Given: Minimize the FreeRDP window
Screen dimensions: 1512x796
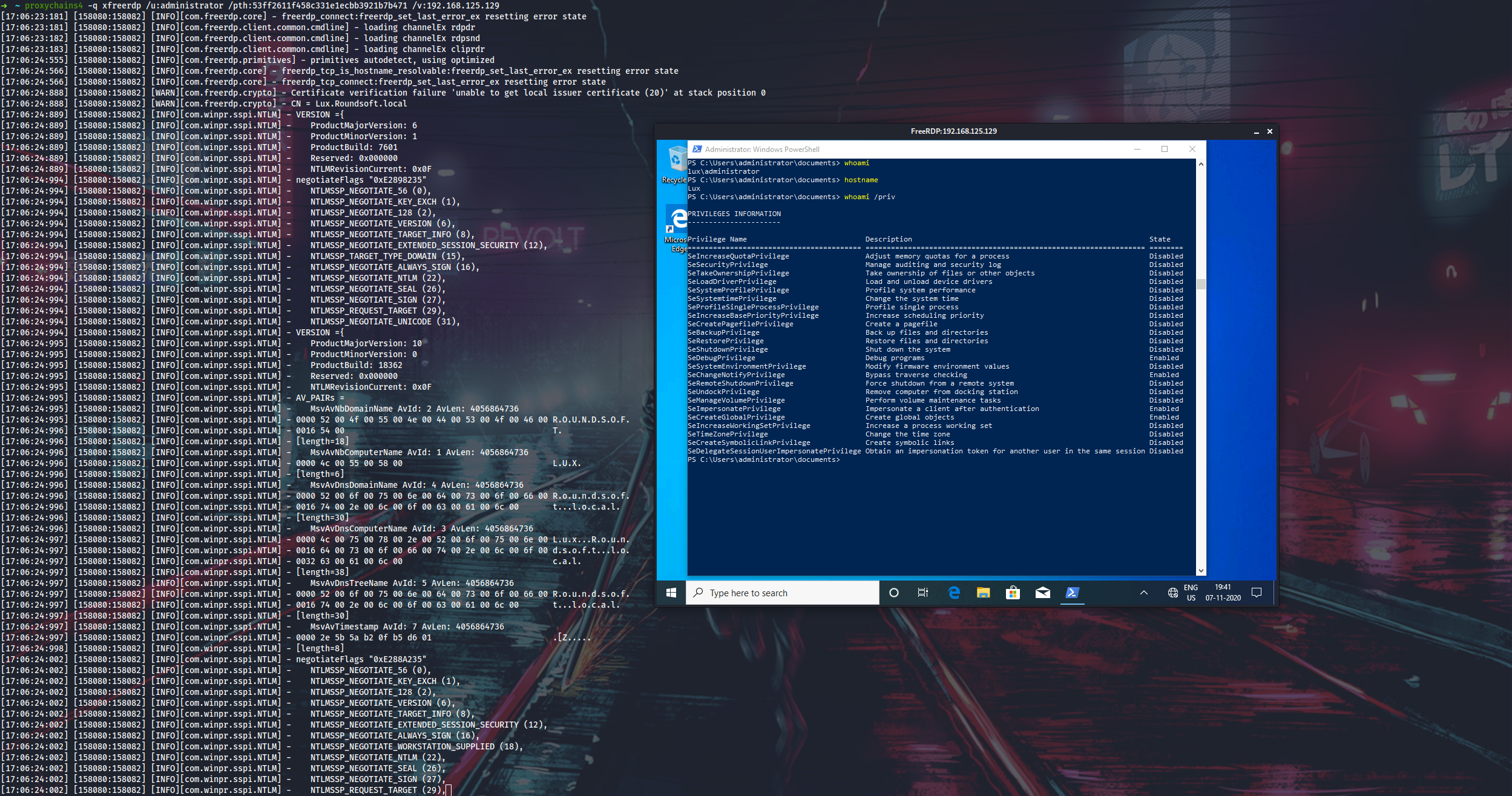Looking at the screenshot, I should (x=1256, y=131).
